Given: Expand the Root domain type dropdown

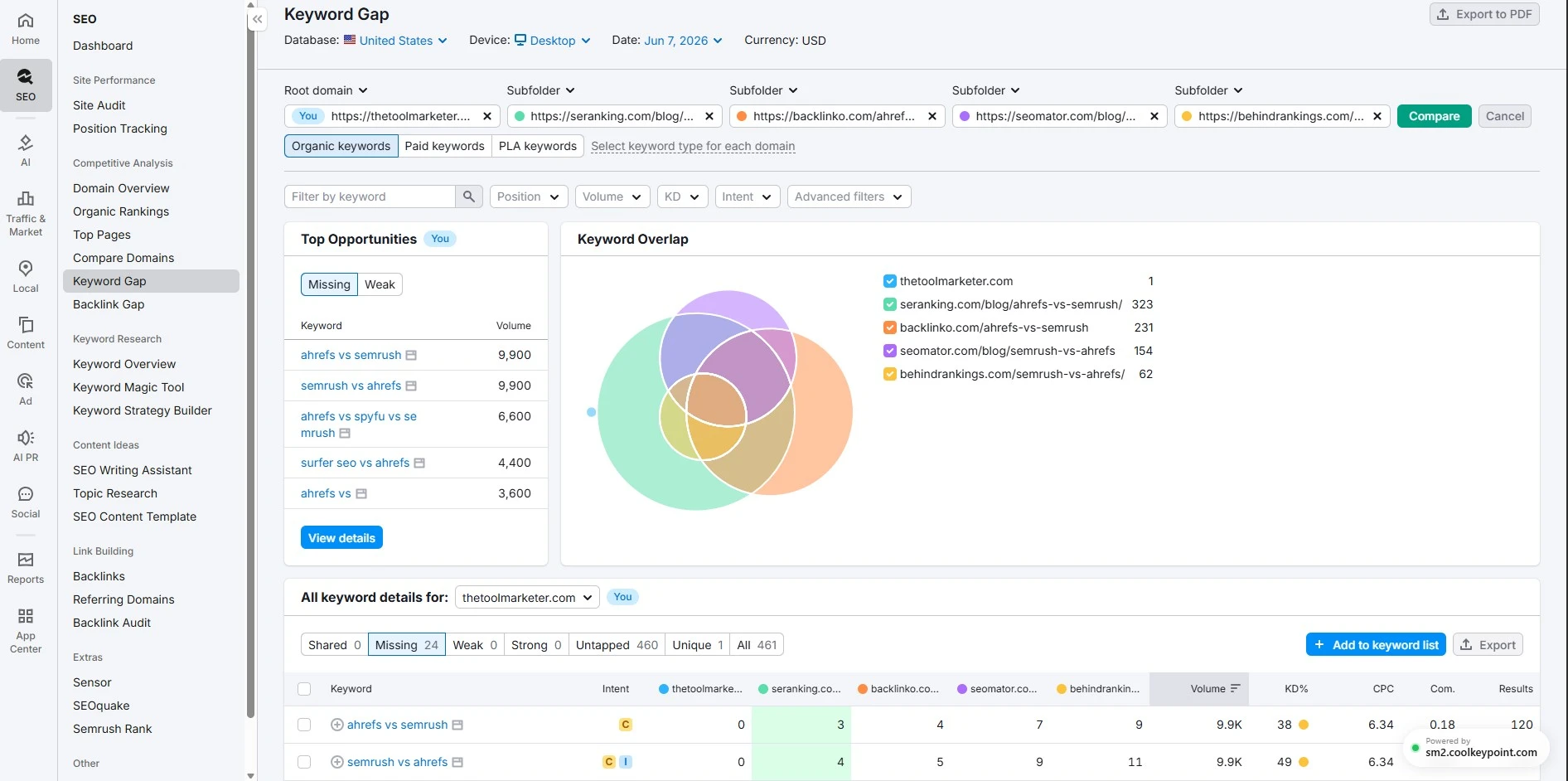Looking at the screenshot, I should click(326, 90).
